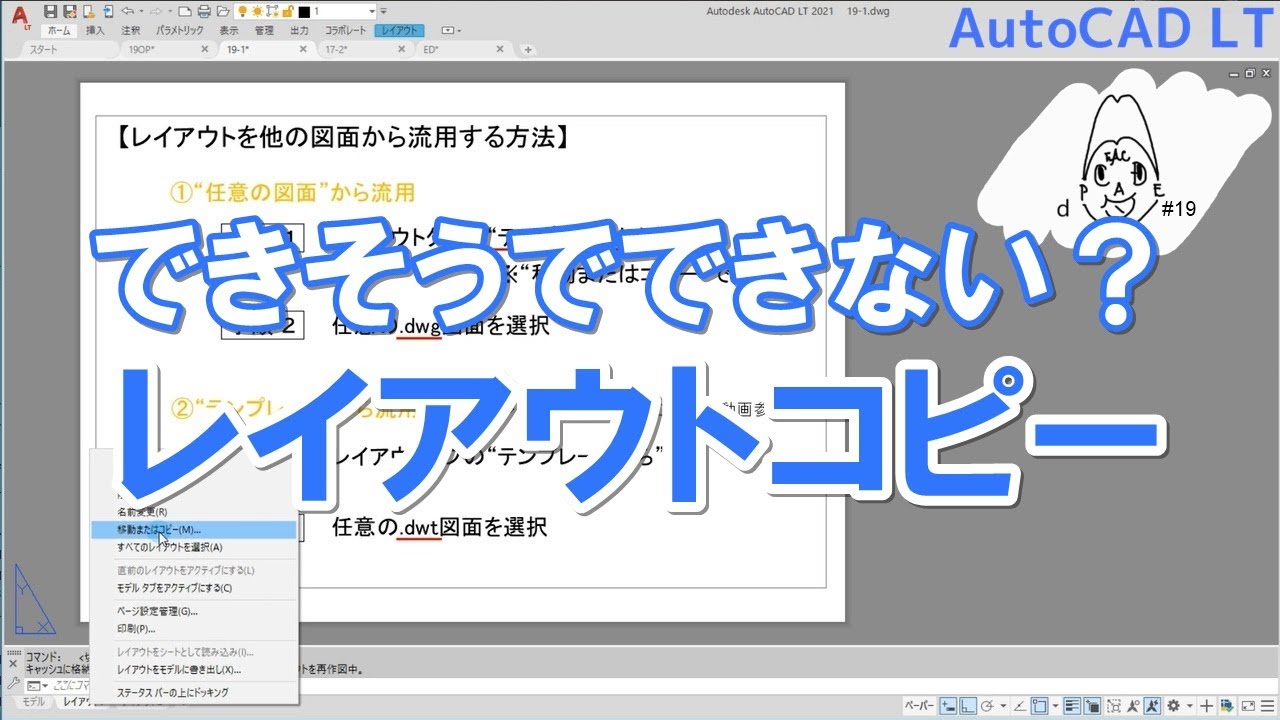Open the Object Snap settings dropdown
Image resolution: width=1280 pixels, height=720 pixels.
1055,705
